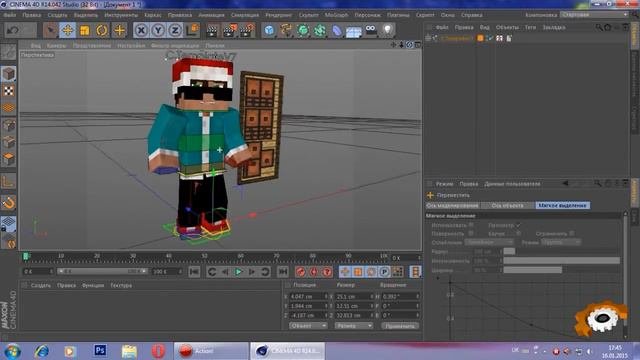Open the Object Manager Tags menu
Image resolution: width=640 pixels, height=360 pixels.
(x=530, y=27)
